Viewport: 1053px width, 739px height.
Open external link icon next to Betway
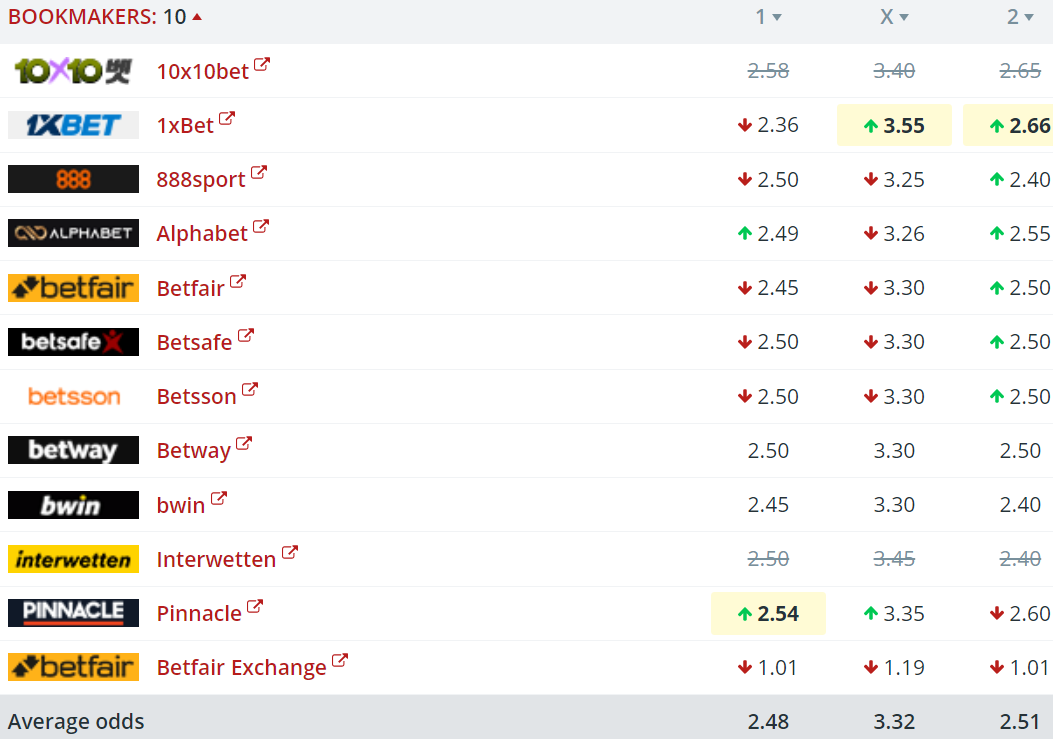244,443
